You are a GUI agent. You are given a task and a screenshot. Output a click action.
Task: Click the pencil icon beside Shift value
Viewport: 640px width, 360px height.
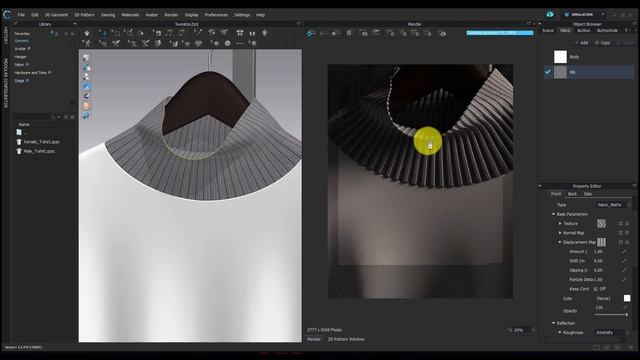[624, 261]
